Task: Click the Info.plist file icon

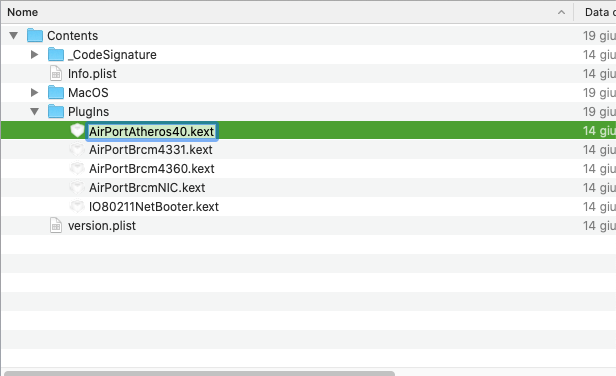Action: (56, 73)
